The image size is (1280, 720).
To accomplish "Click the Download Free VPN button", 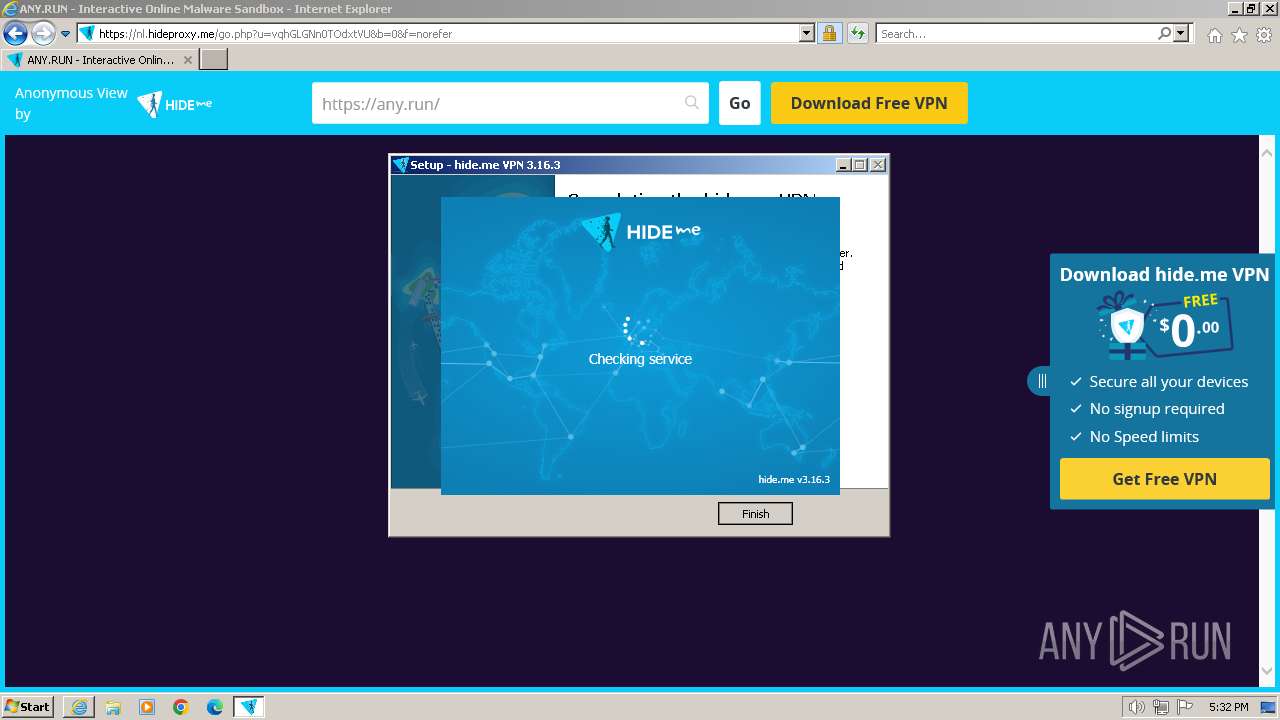I will click(x=869, y=103).
